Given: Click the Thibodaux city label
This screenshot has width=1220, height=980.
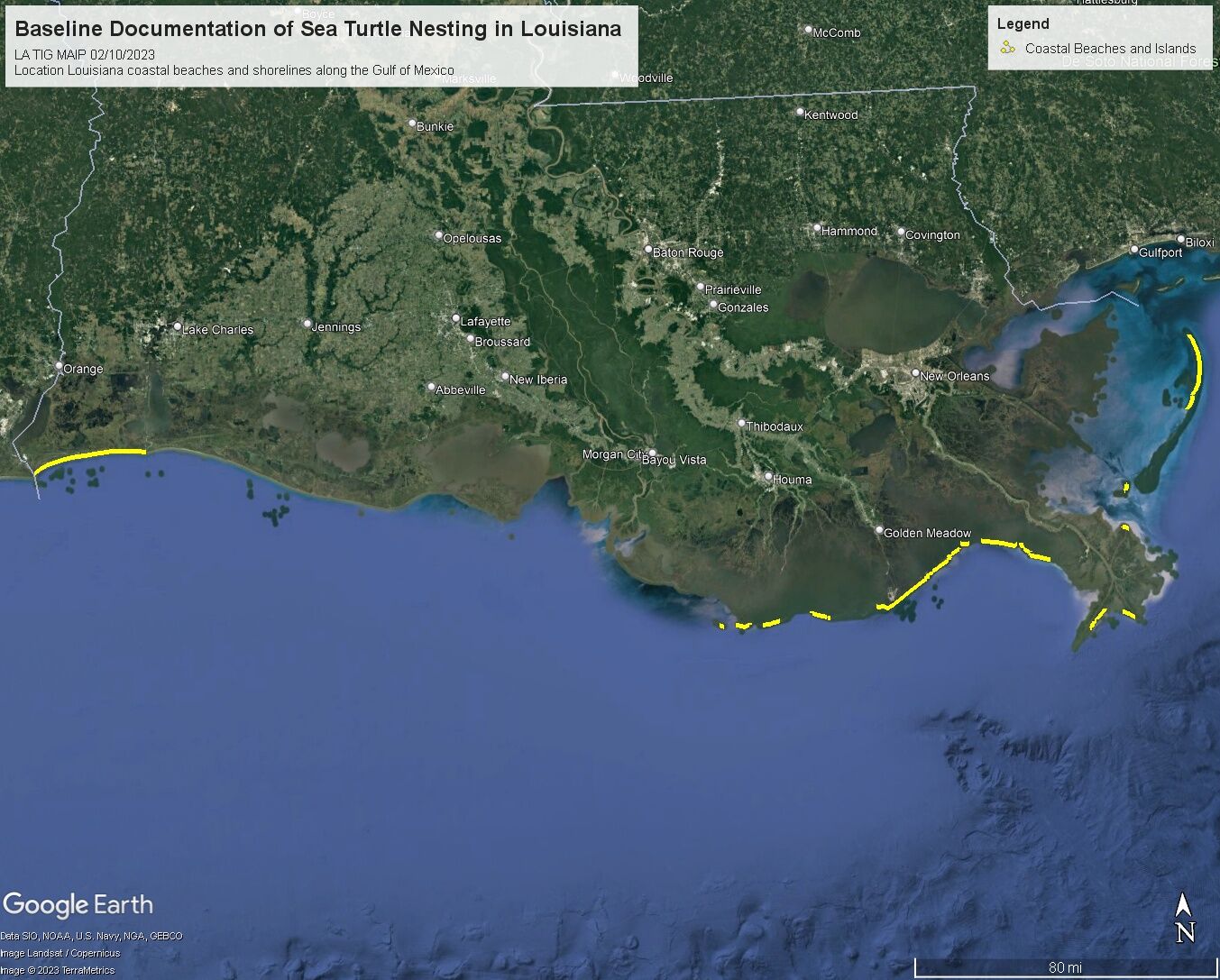Looking at the screenshot, I should click(x=775, y=426).
